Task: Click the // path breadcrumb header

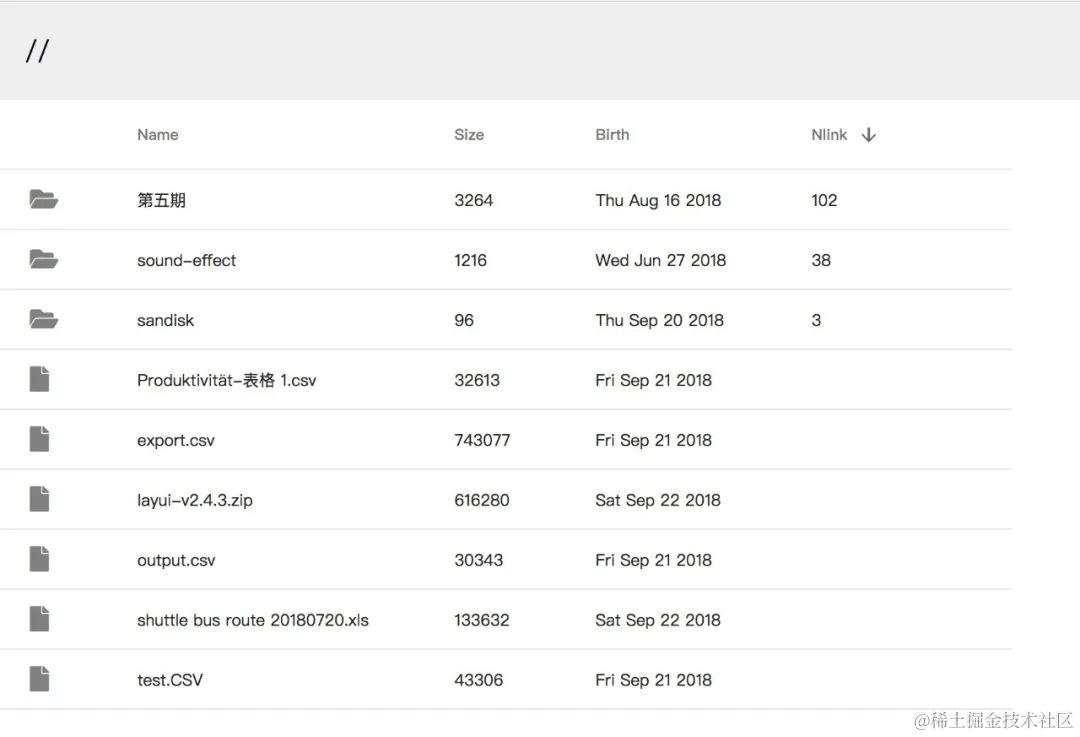Action: pyautogui.click(x=37, y=51)
